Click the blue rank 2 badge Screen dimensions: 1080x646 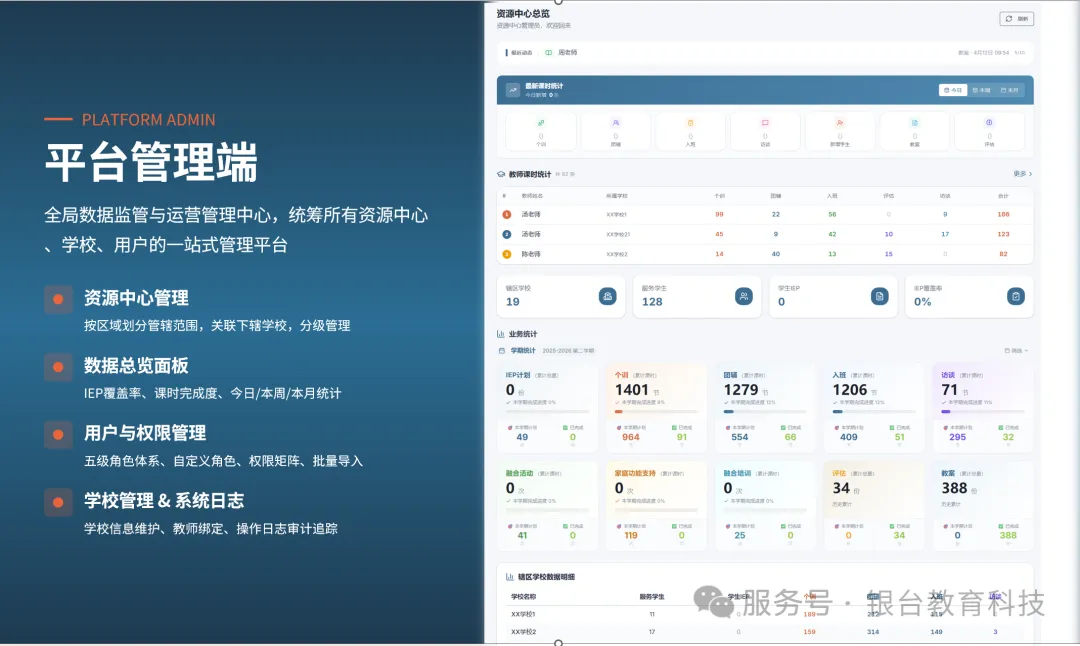point(507,234)
